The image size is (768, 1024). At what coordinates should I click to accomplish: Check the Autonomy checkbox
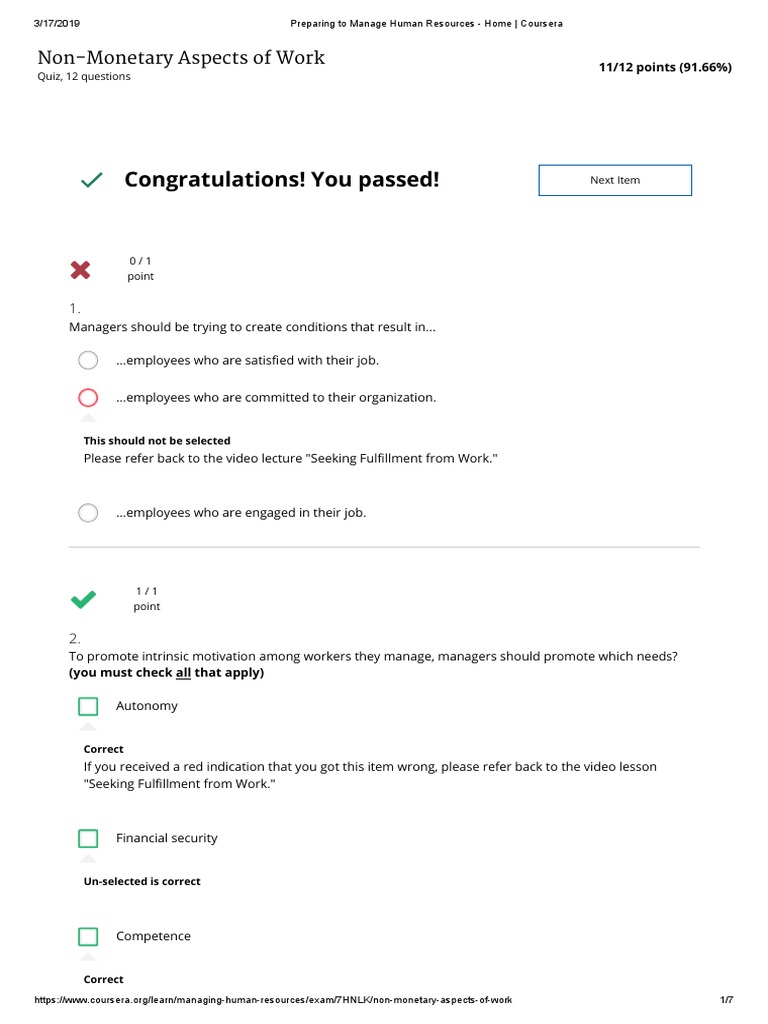coord(88,706)
